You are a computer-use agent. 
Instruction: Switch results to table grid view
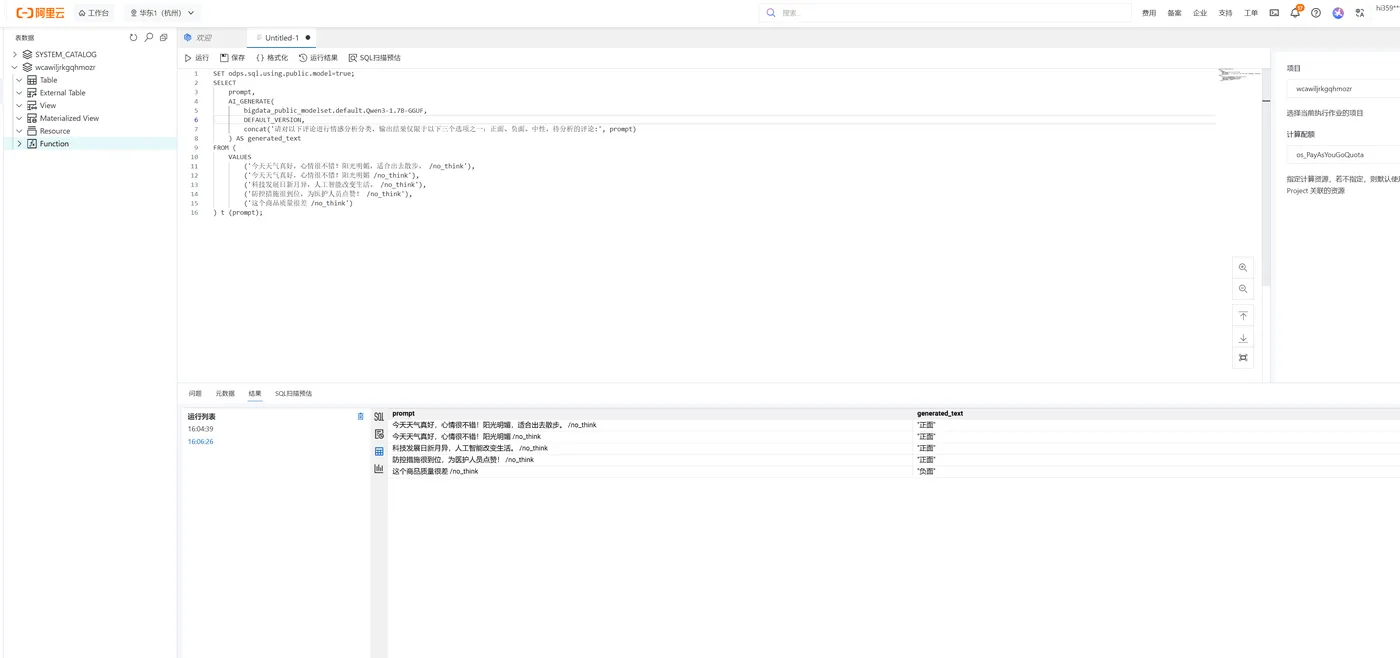coord(379,451)
